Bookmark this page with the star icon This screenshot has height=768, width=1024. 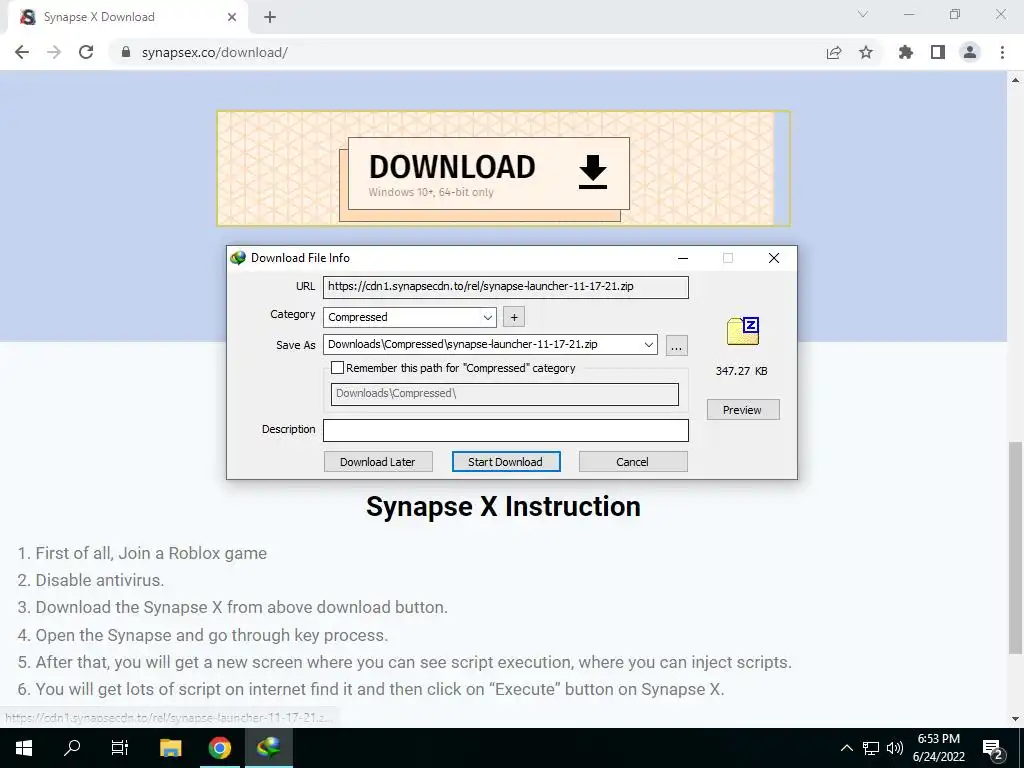tap(866, 52)
